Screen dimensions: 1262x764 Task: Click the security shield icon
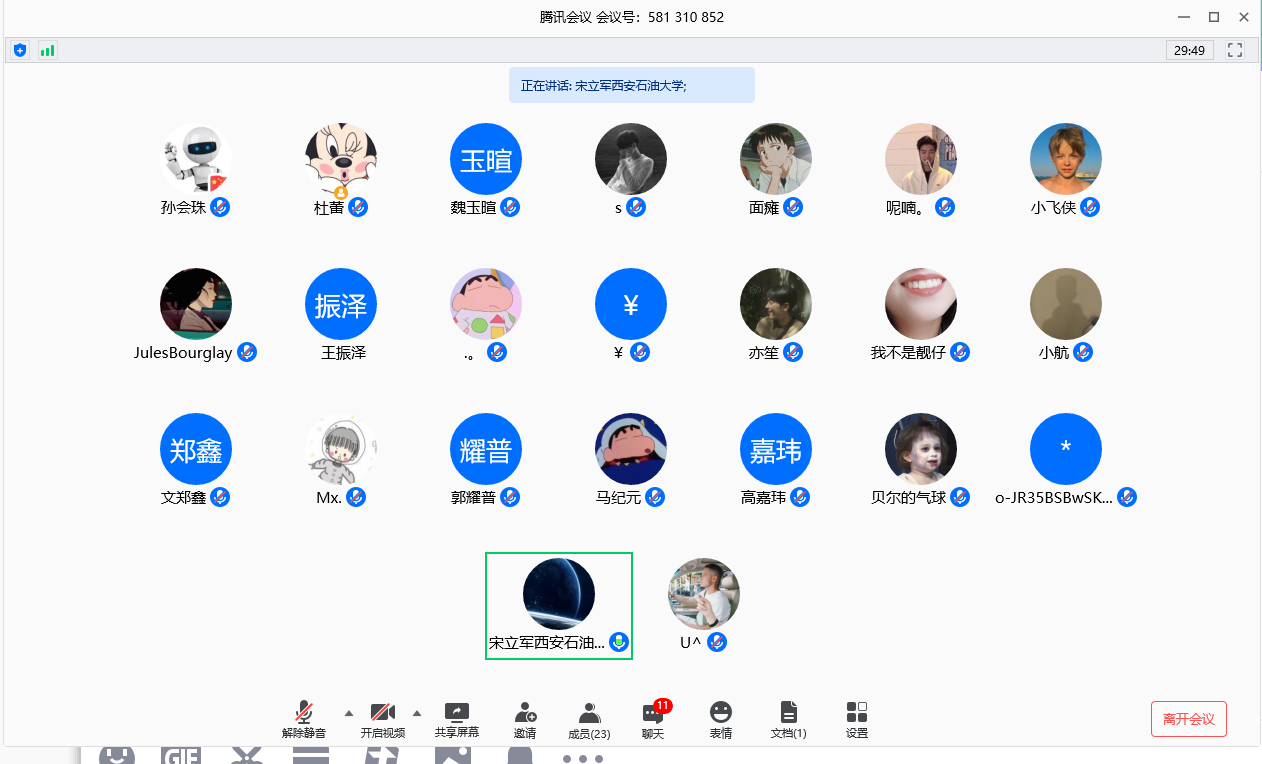[x=20, y=50]
